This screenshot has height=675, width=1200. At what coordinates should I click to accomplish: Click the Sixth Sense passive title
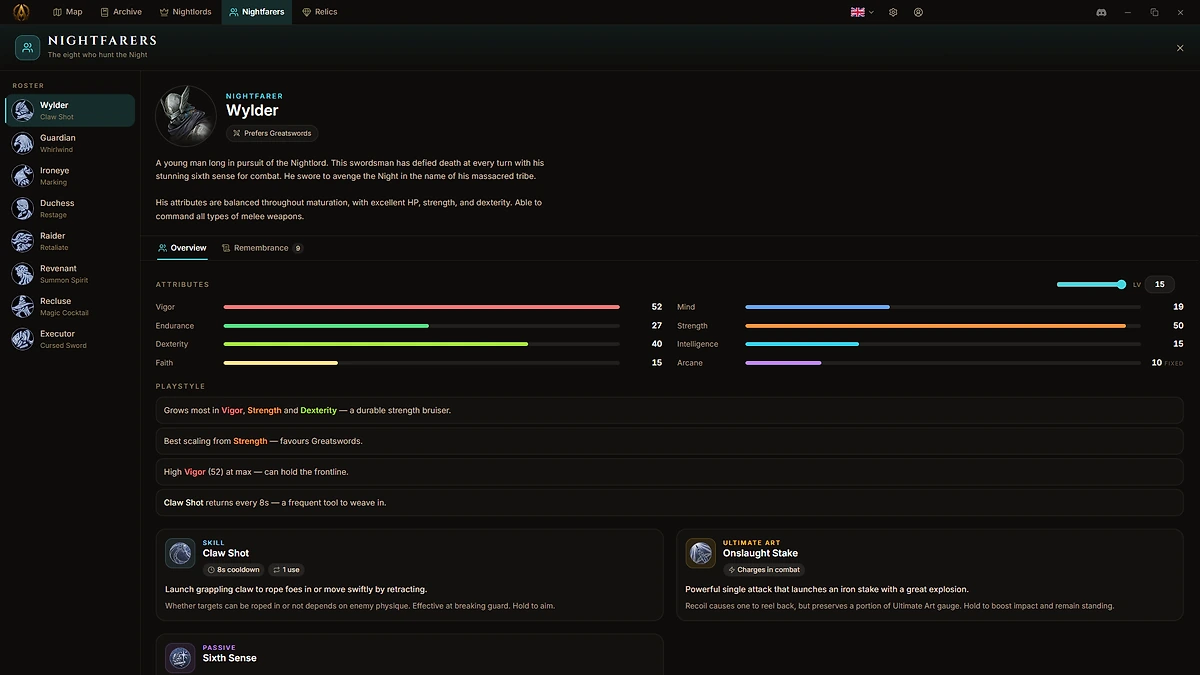coord(230,658)
